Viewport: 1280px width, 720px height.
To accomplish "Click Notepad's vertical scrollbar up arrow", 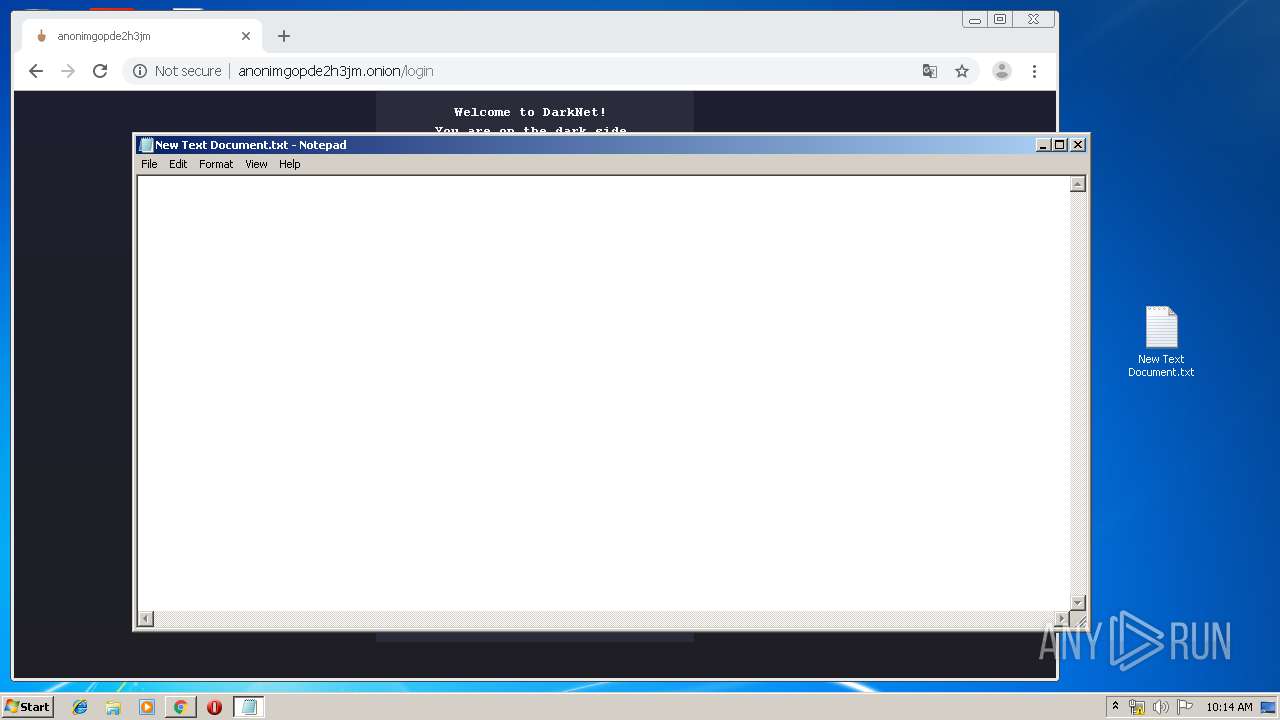I will pos(1078,184).
